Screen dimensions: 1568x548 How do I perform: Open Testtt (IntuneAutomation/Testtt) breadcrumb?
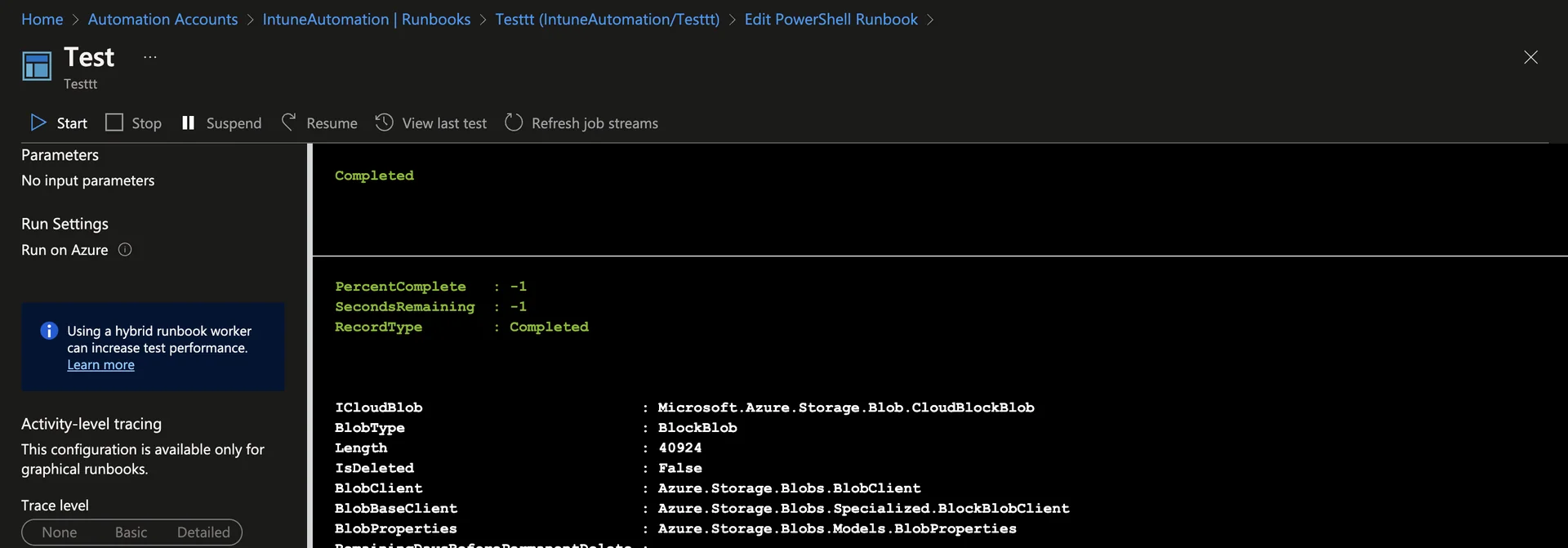click(x=608, y=20)
